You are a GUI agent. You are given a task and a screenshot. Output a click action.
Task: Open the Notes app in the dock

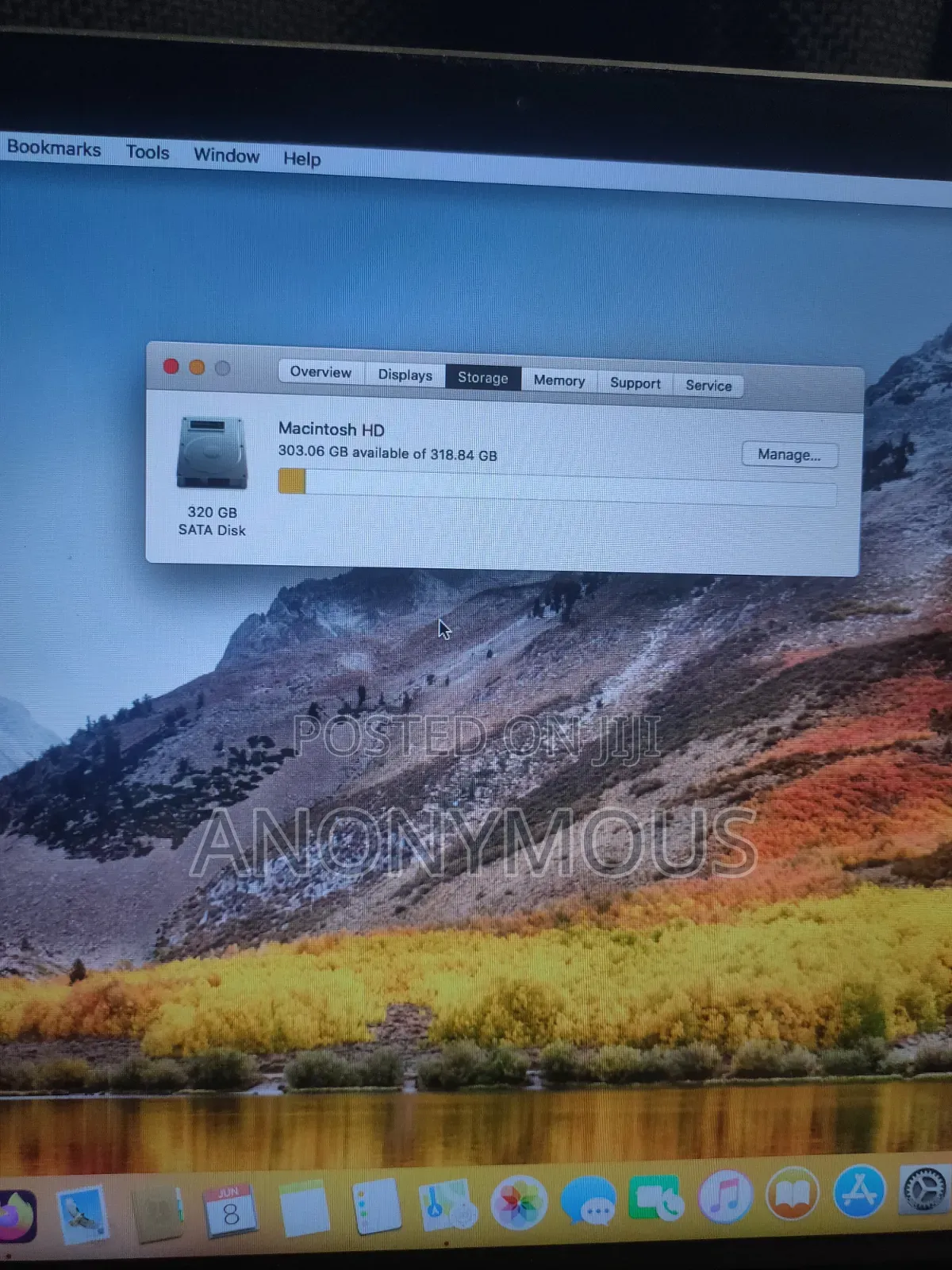point(304,1210)
